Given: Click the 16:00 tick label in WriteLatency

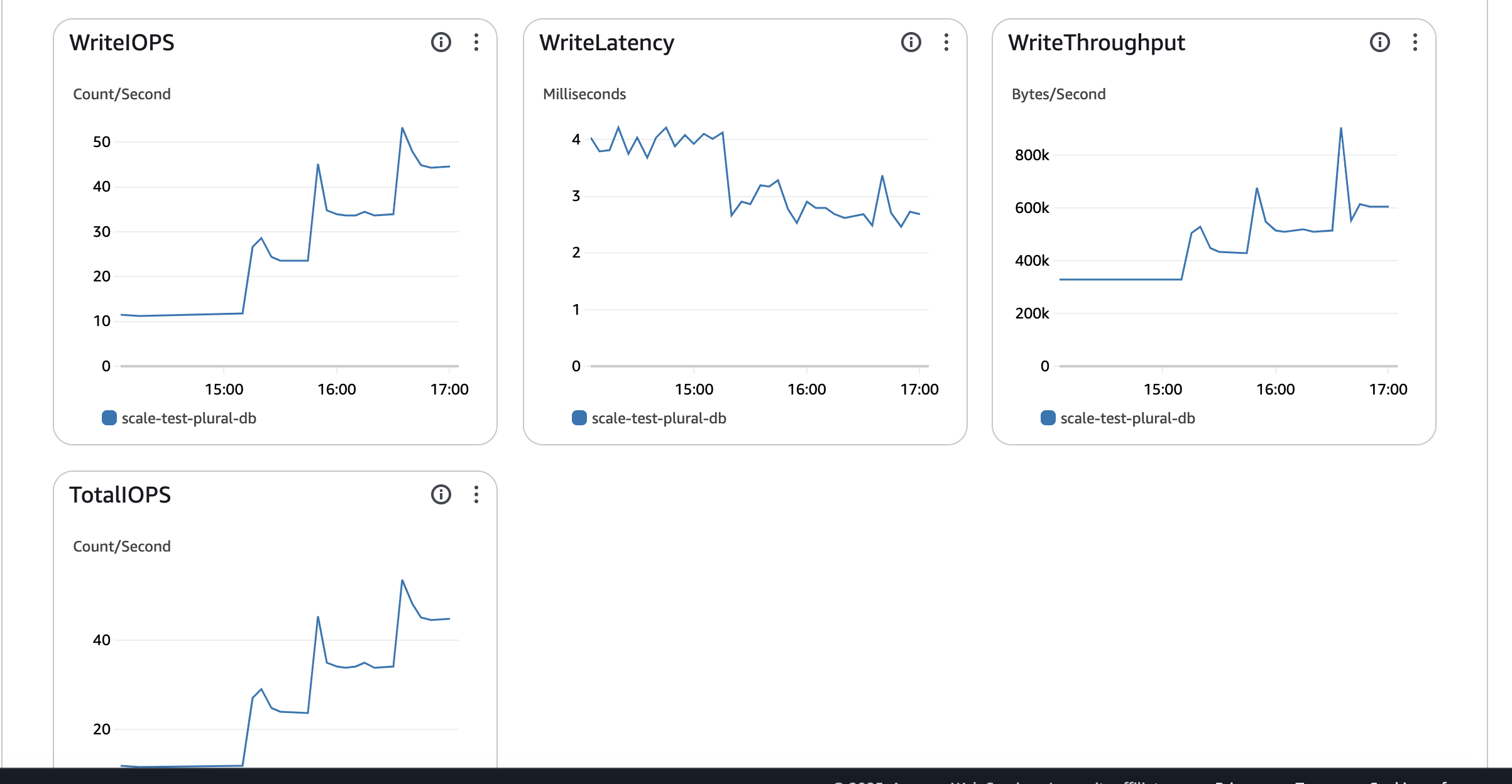Looking at the screenshot, I should point(807,389).
